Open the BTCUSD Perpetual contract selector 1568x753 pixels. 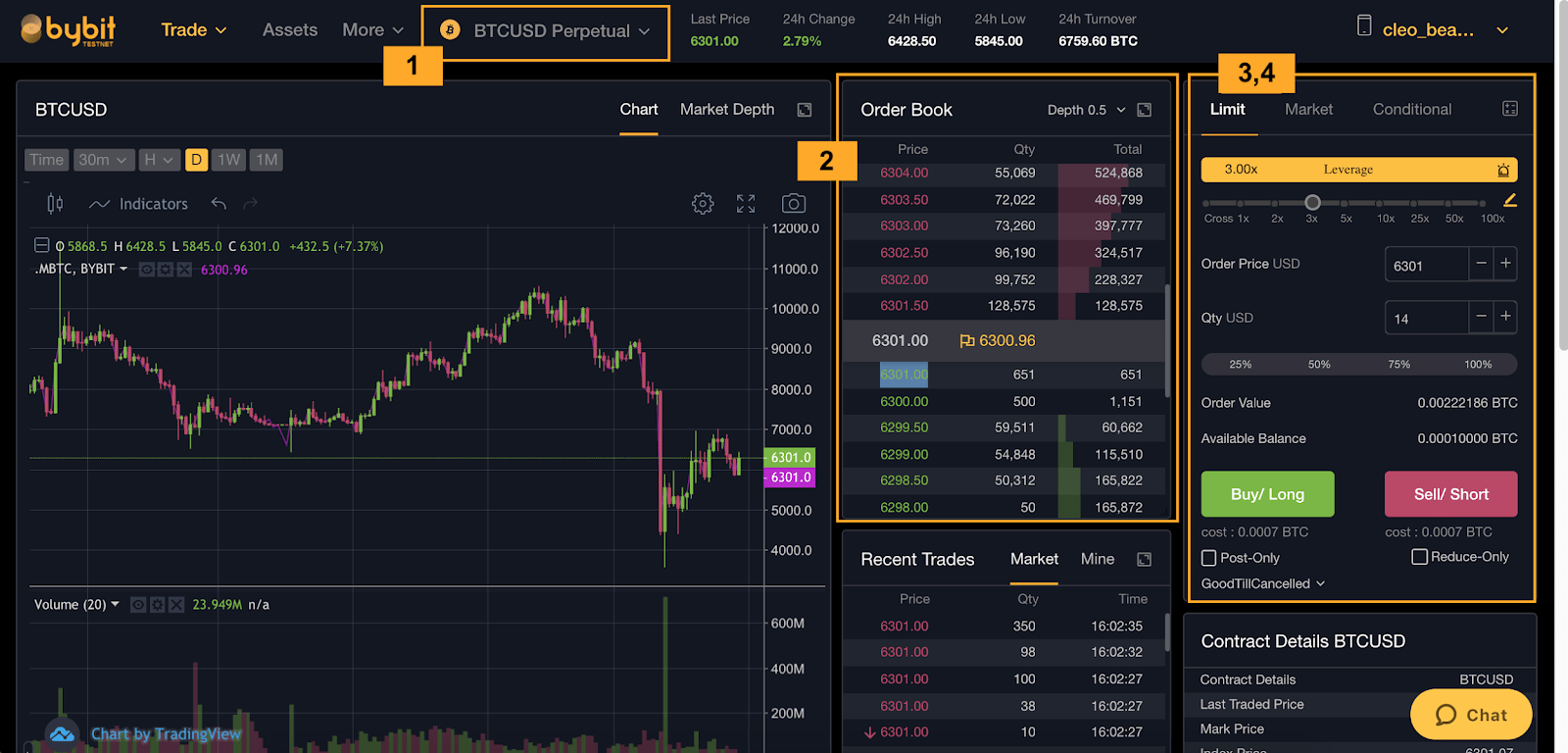546,31
